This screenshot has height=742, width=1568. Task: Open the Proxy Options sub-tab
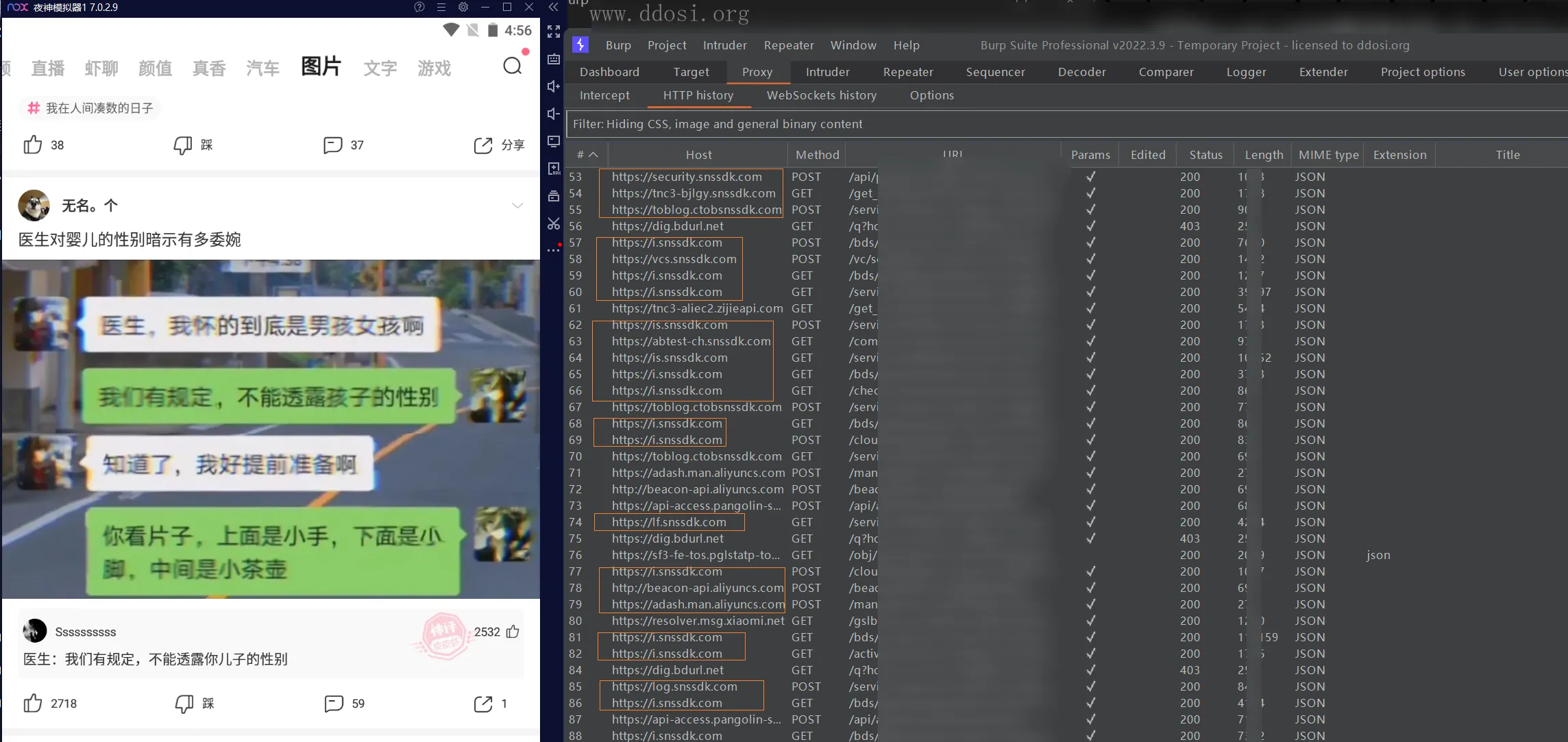pyautogui.click(x=931, y=95)
